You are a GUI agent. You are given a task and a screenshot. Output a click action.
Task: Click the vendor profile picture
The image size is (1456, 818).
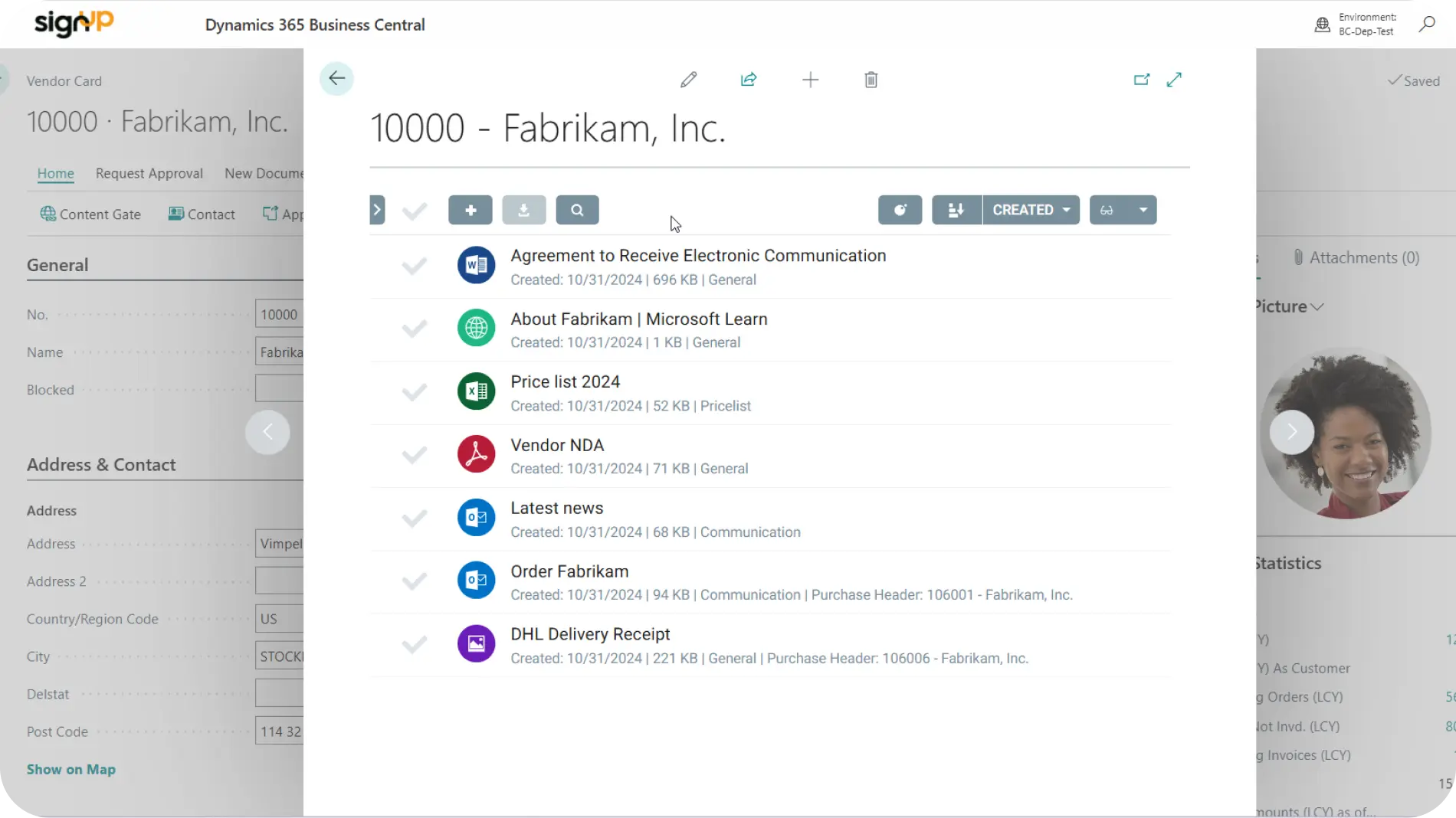click(x=1346, y=434)
